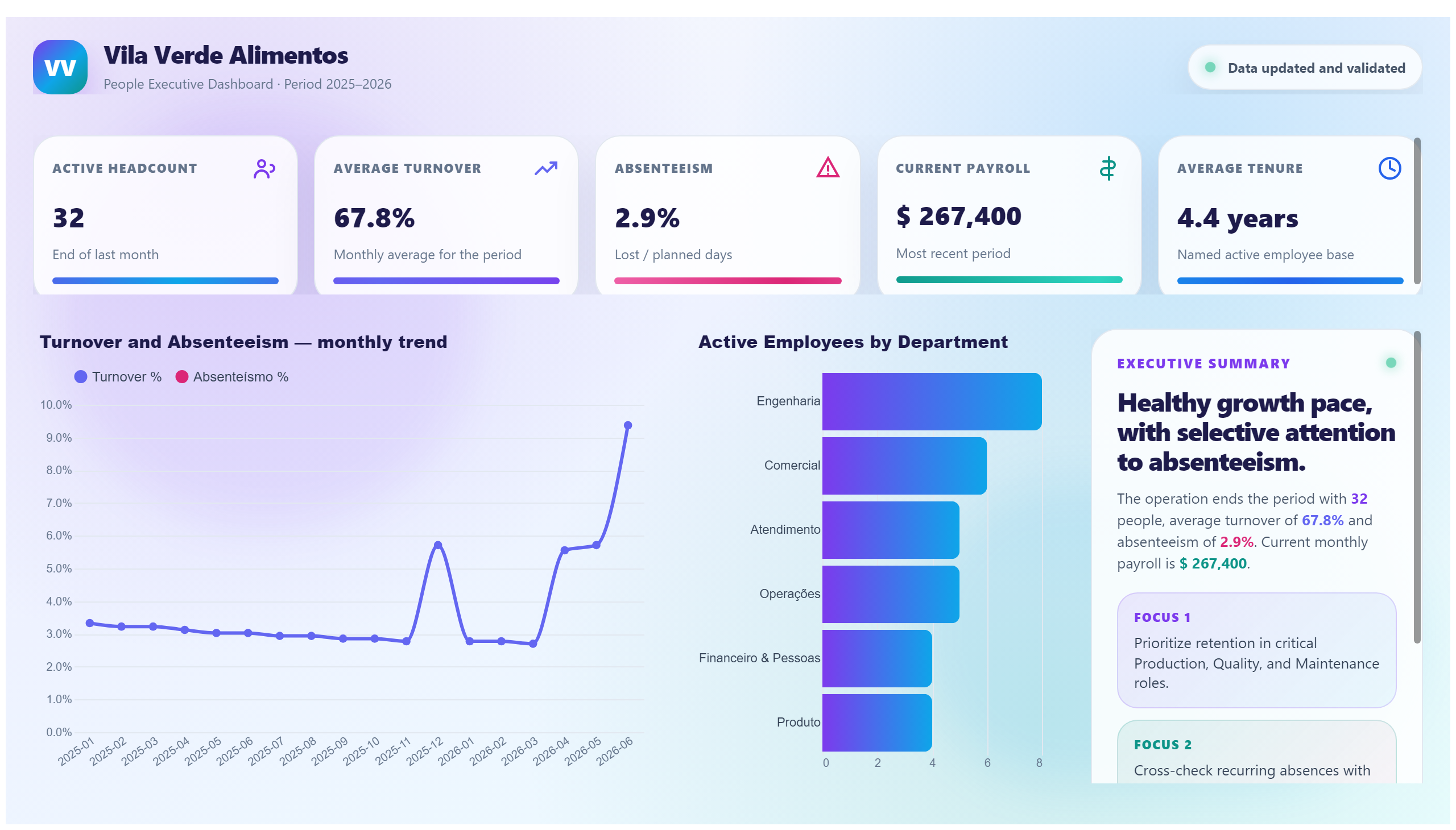Click the blue bar under Average Tenure

[x=1290, y=281]
